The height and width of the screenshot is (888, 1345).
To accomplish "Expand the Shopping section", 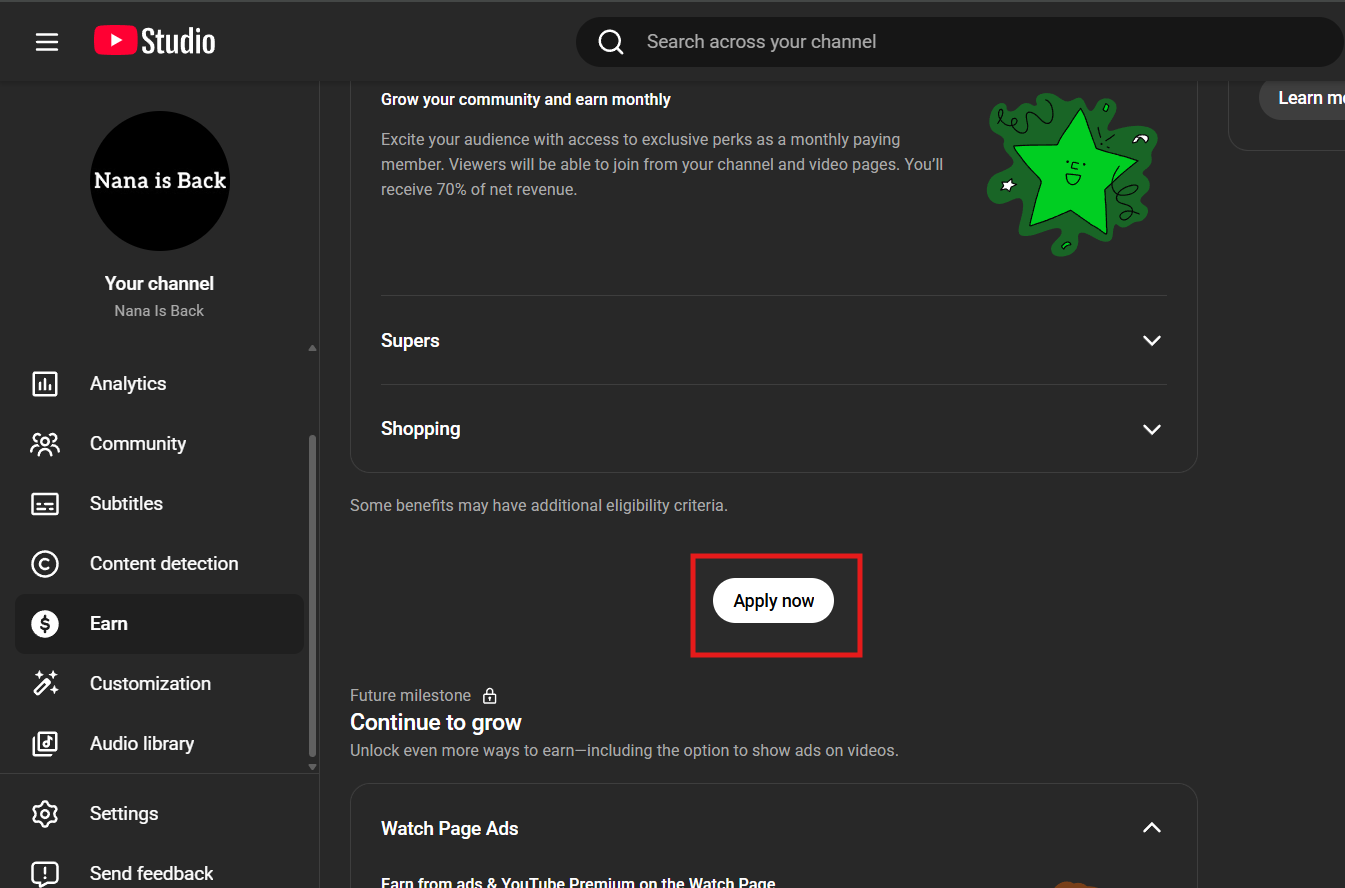I will click(1151, 429).
